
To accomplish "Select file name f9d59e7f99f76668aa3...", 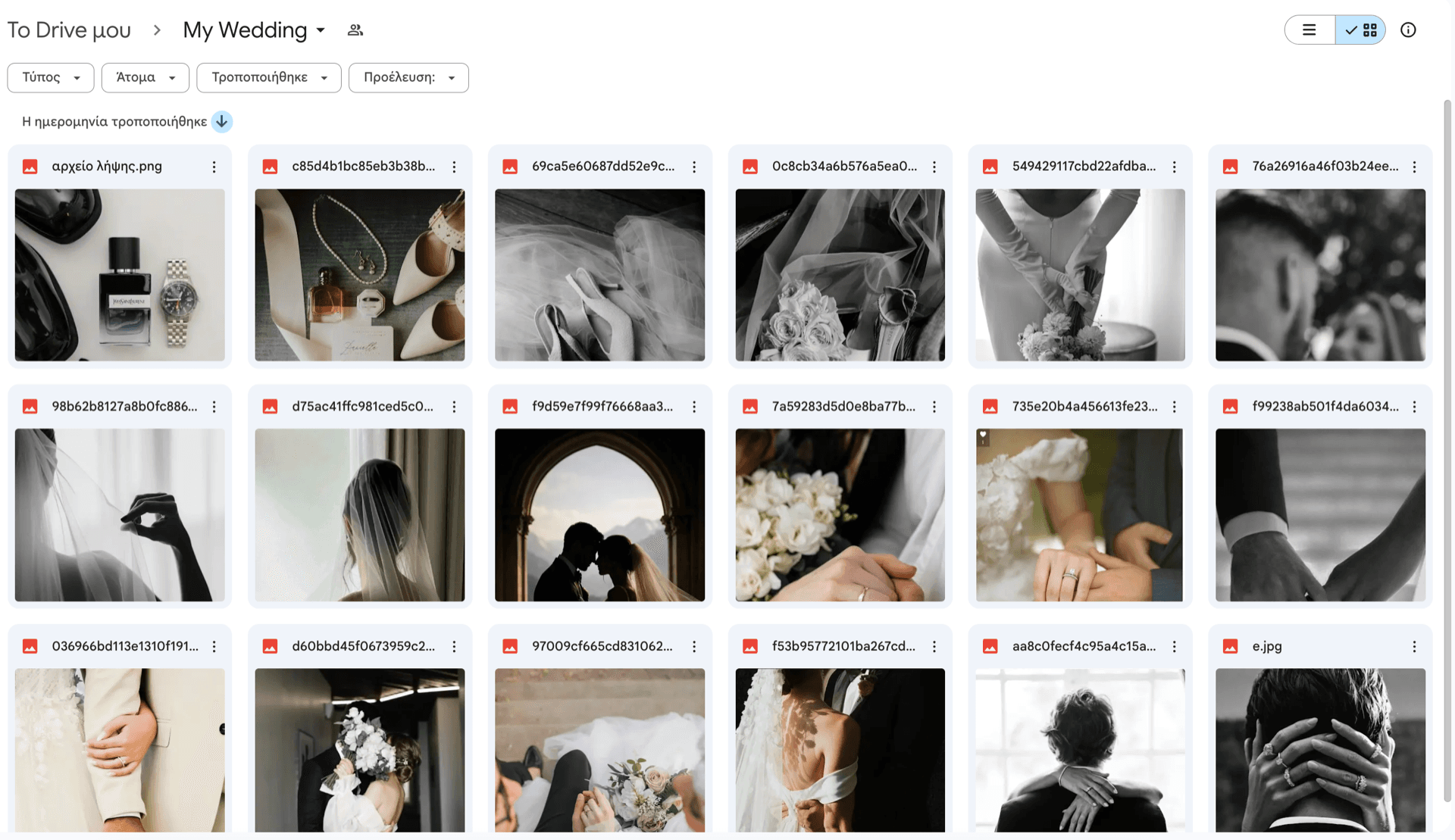I will pyautogui.click(x=602, y=407).
